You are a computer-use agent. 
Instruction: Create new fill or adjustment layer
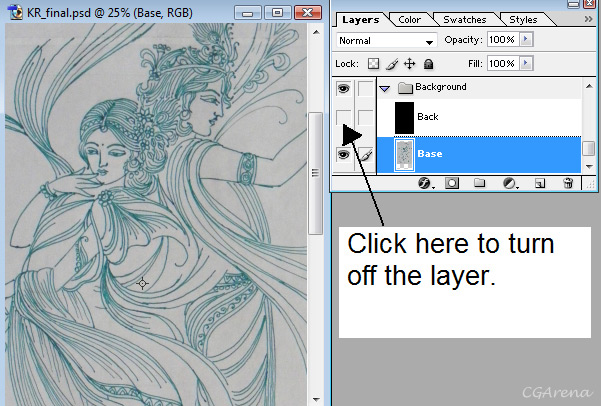pyautogui.click(x=509, y=183)
